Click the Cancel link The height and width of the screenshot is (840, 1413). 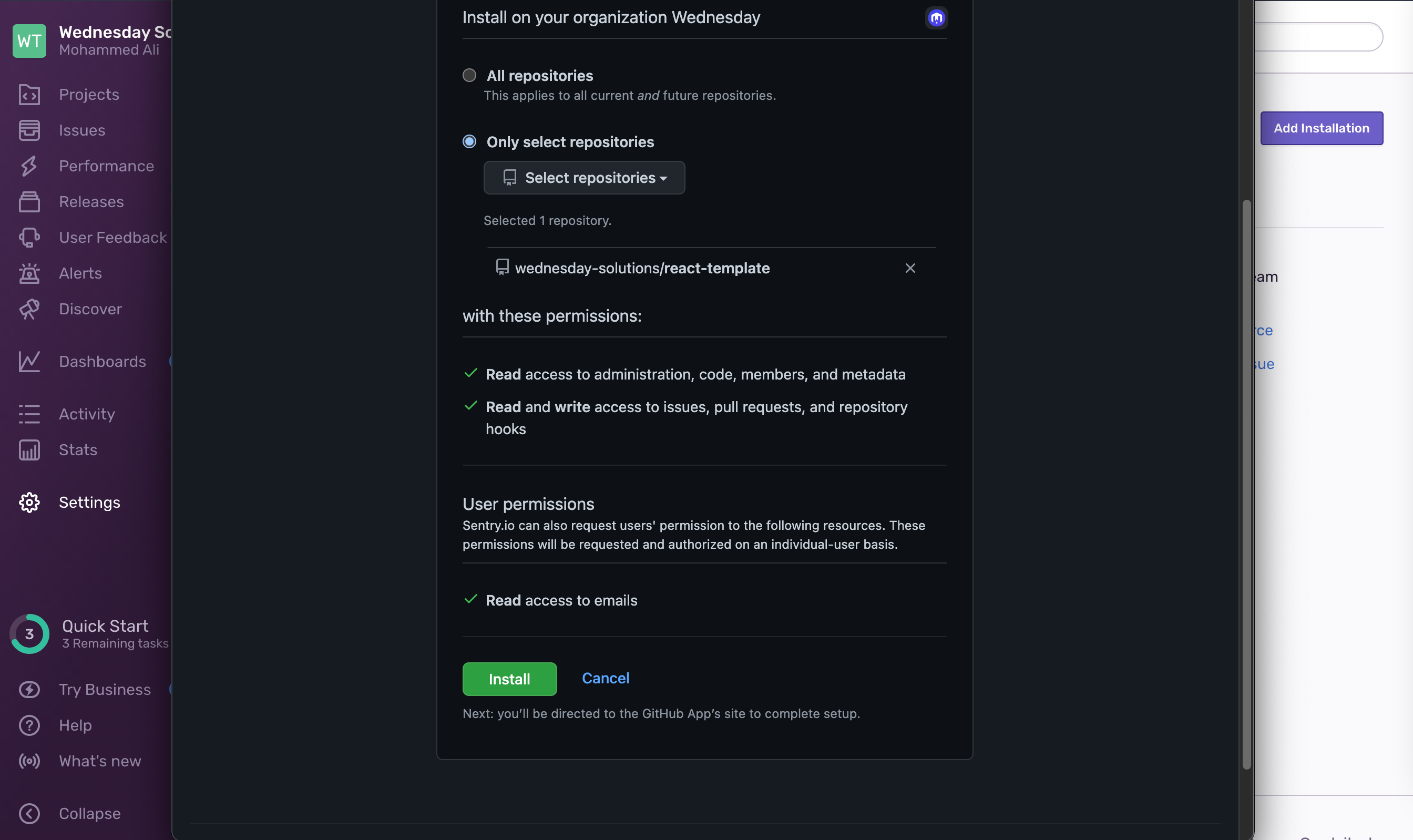pyautogui.click(x=606, y=678)
